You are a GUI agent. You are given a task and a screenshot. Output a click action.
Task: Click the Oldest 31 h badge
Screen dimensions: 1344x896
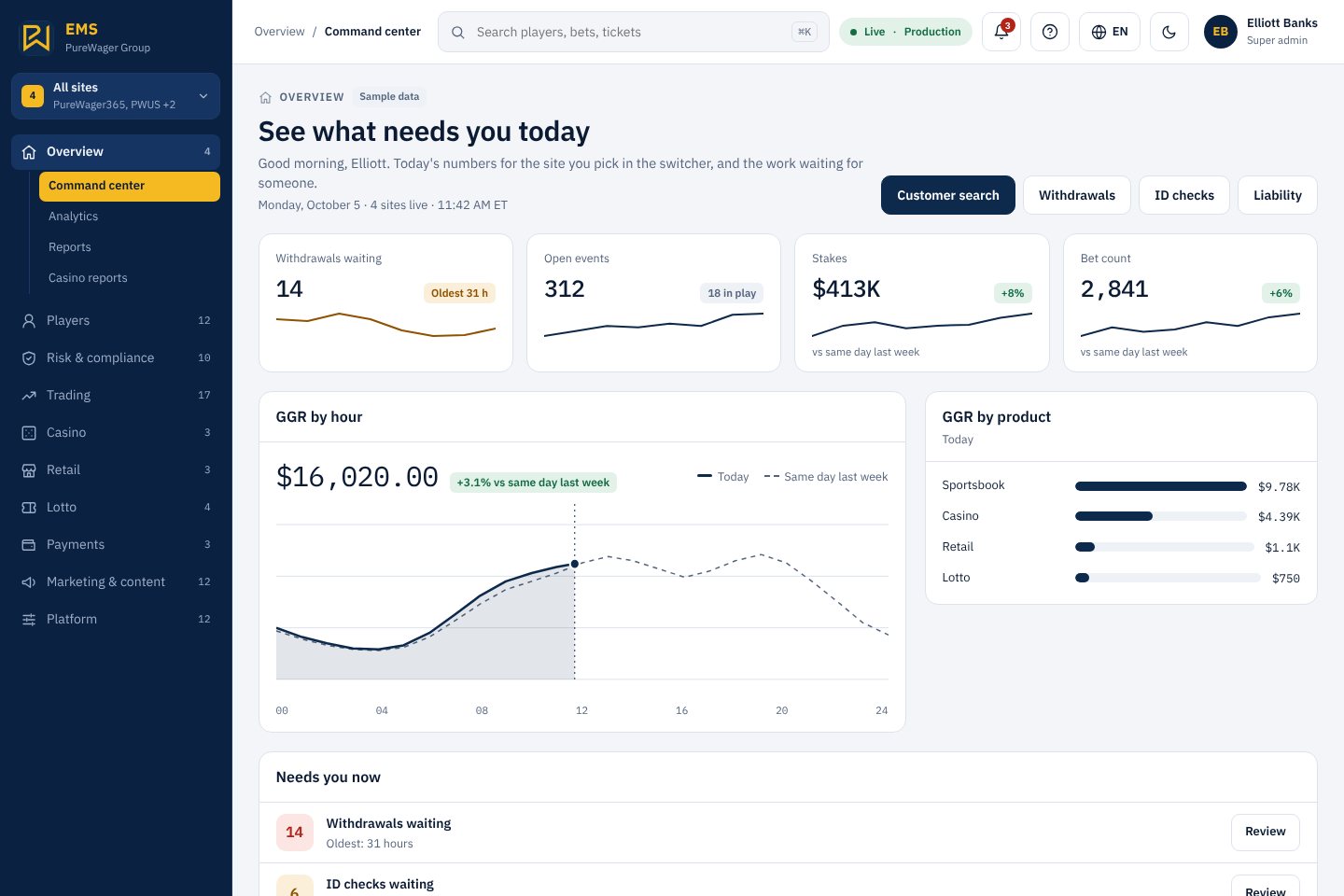[459, 293]
